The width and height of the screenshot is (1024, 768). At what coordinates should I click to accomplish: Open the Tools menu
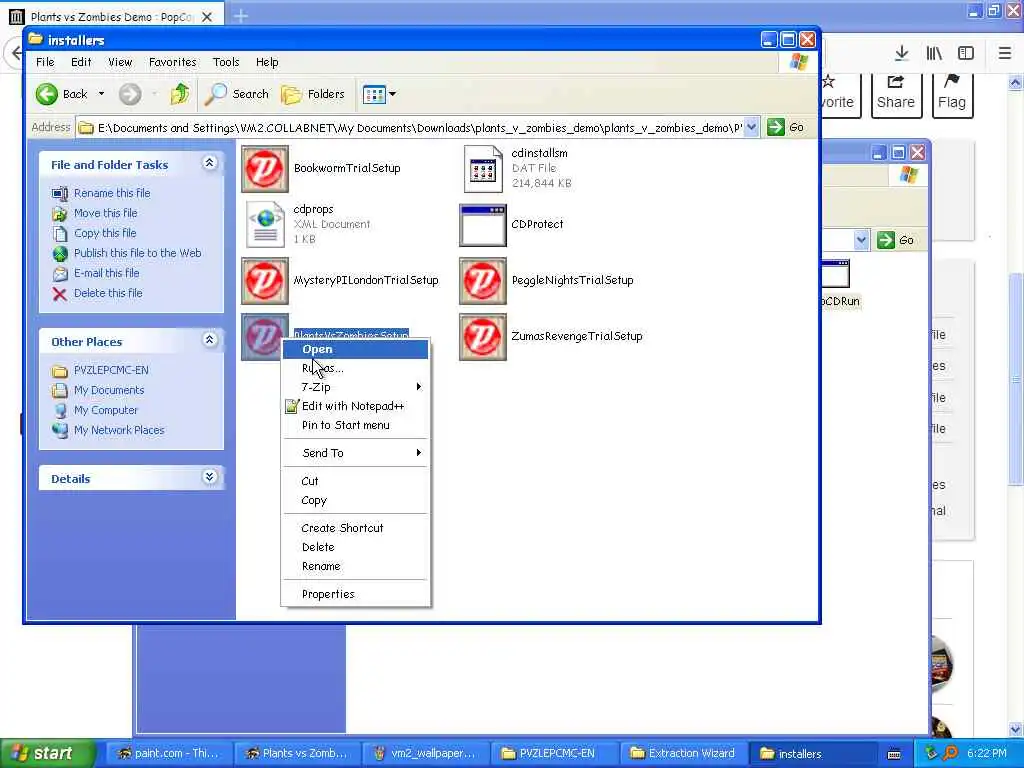tap(226, 62)
